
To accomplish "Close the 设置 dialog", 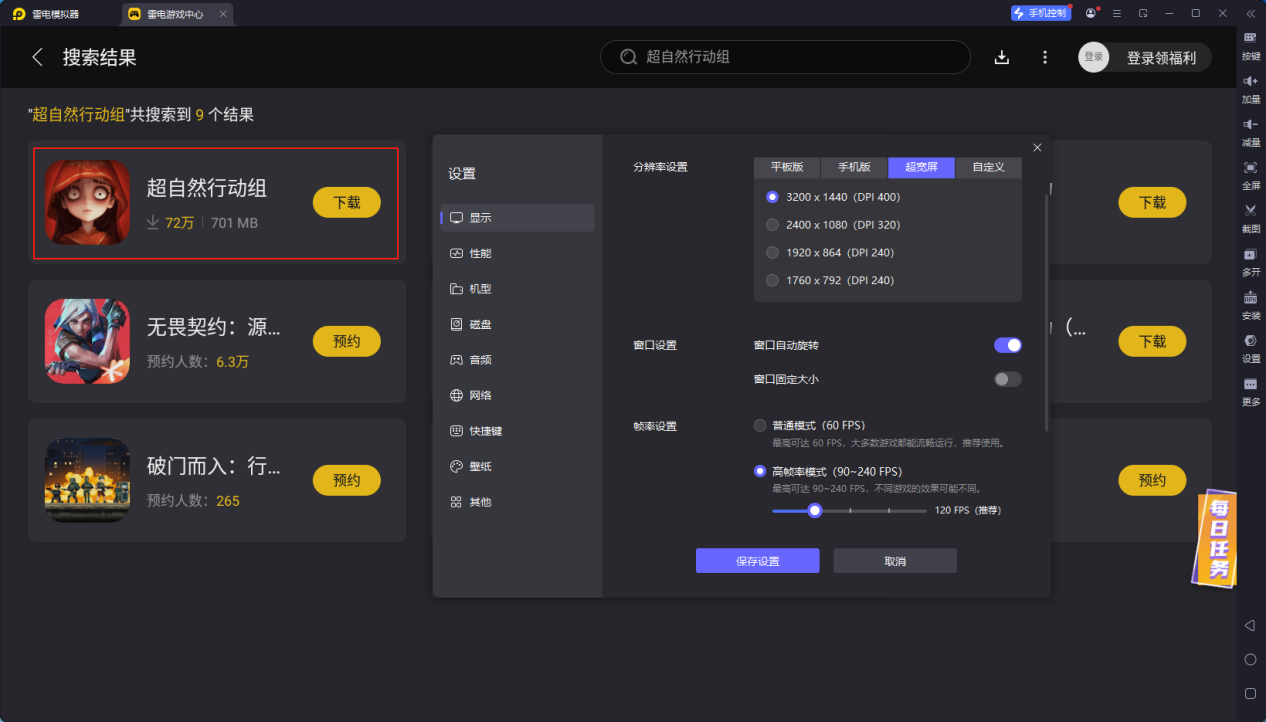I will [1037, 147].
